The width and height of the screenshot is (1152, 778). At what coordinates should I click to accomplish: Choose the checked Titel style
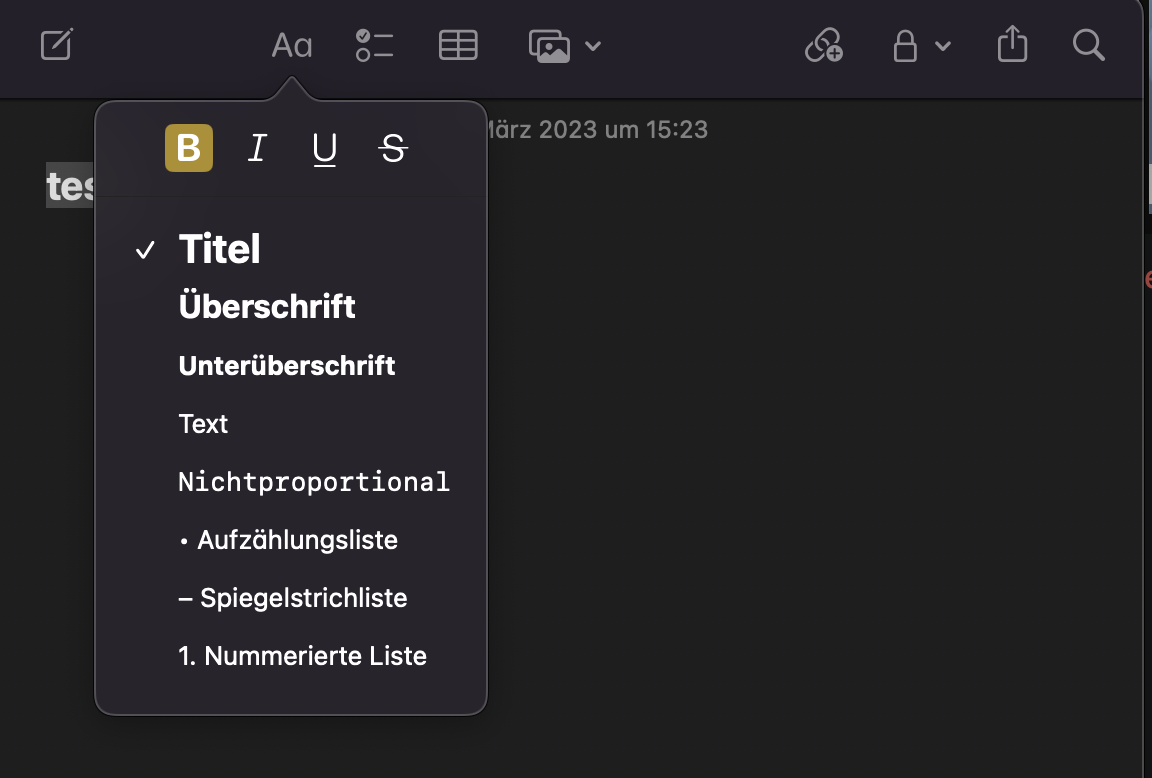click(x=219, y=249)
